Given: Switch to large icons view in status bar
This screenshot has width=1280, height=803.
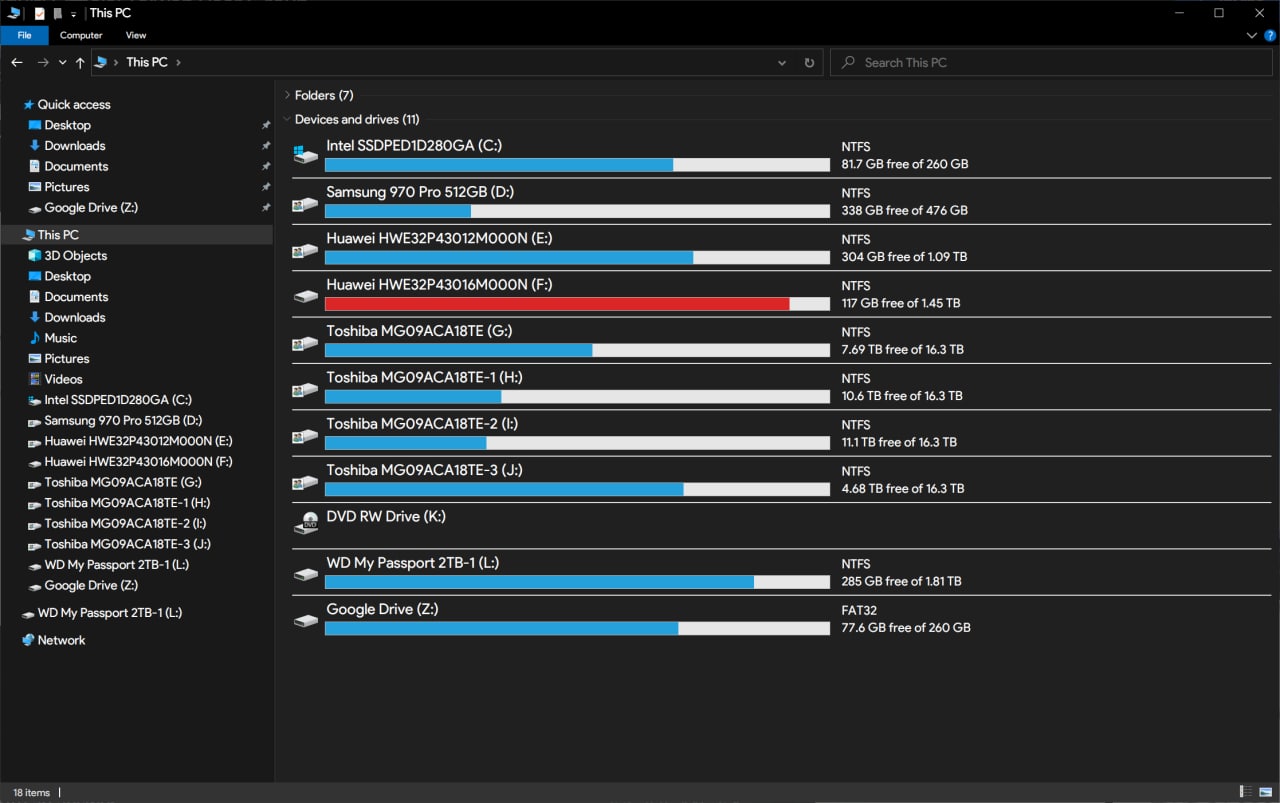Looking at the screenshot, I should [x=1265, y=792].
